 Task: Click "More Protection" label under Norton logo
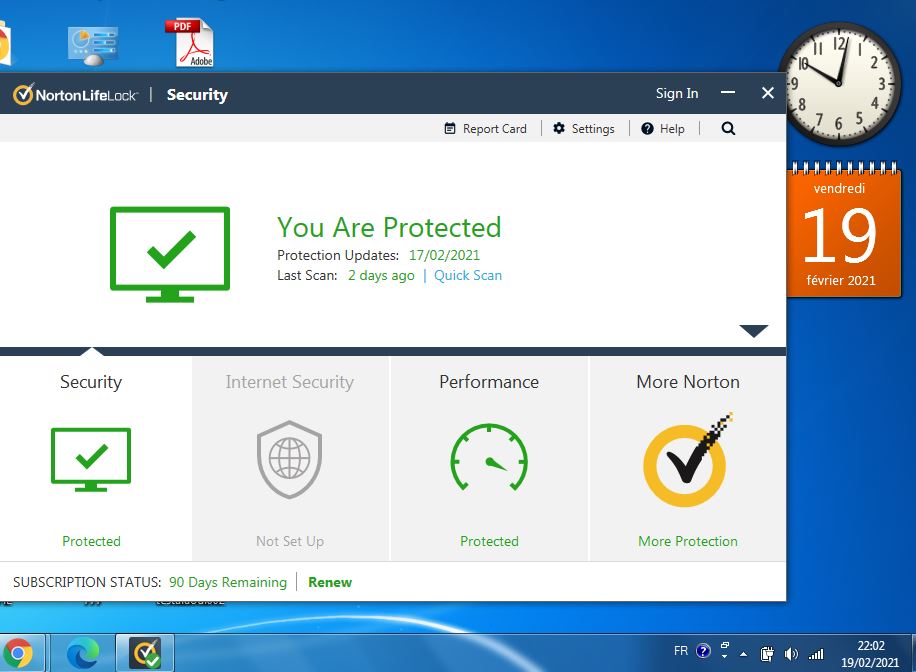[x=688, y=541]
